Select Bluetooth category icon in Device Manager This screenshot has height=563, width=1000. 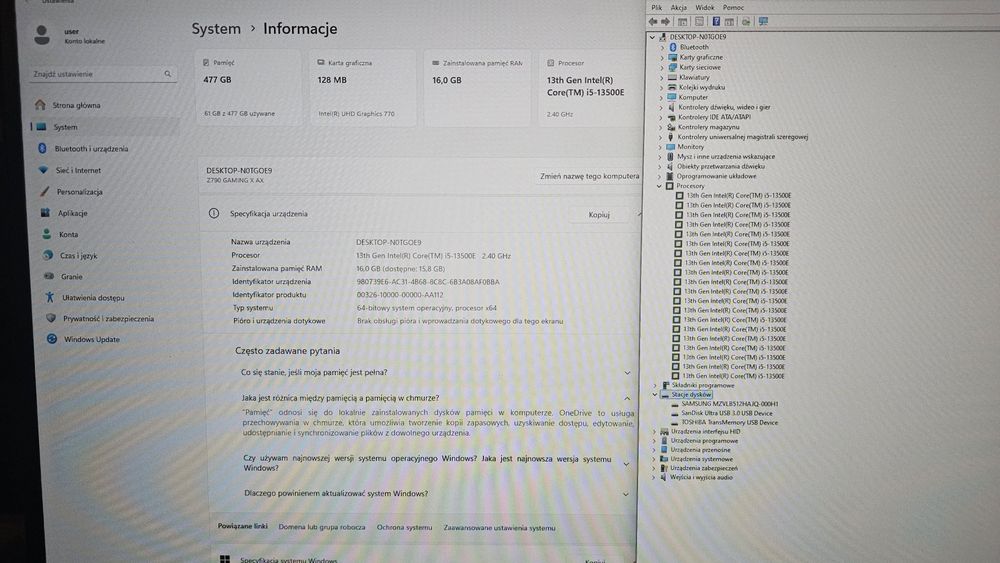(672, 47)
